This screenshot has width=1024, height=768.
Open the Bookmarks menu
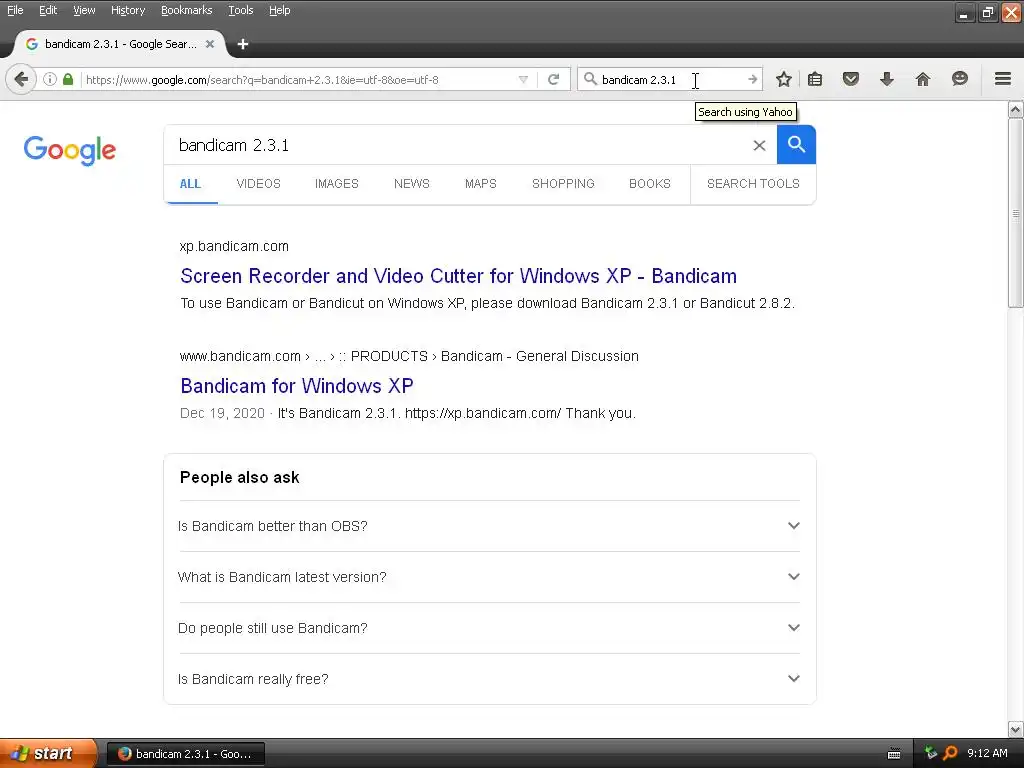187,10
